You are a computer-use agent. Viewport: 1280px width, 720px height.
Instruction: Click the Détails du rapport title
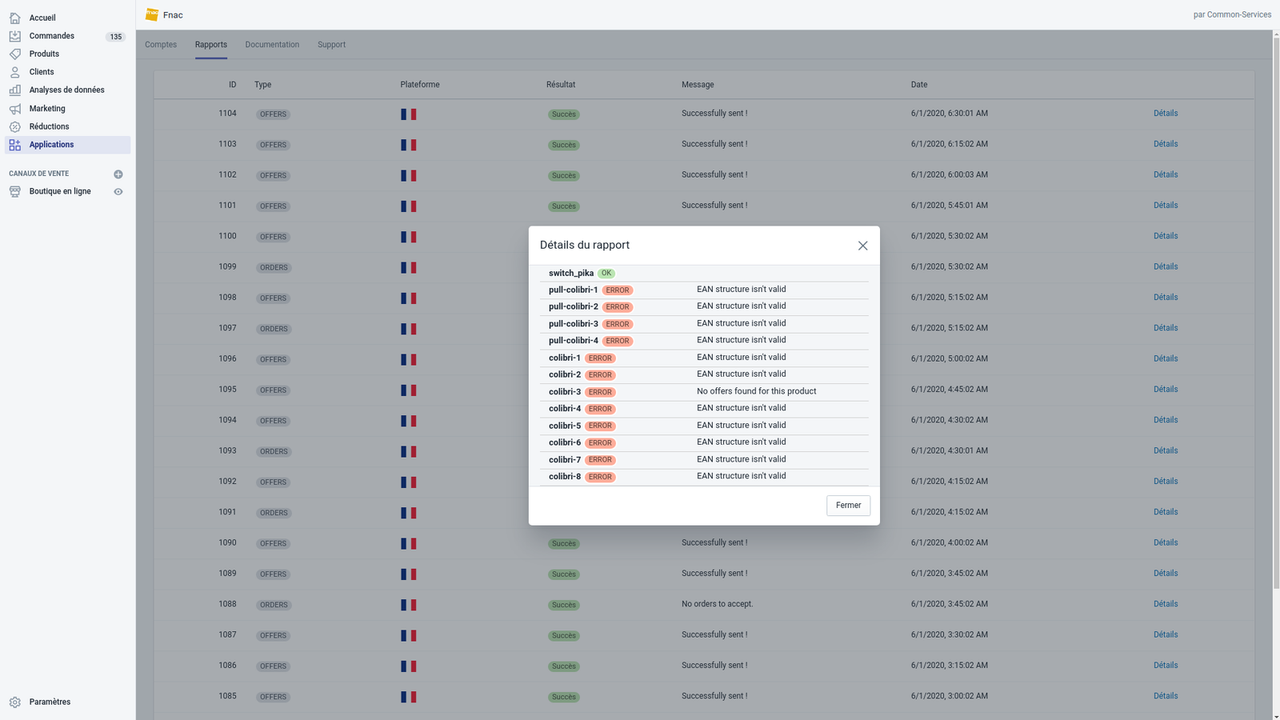click(x=585, y=245)
